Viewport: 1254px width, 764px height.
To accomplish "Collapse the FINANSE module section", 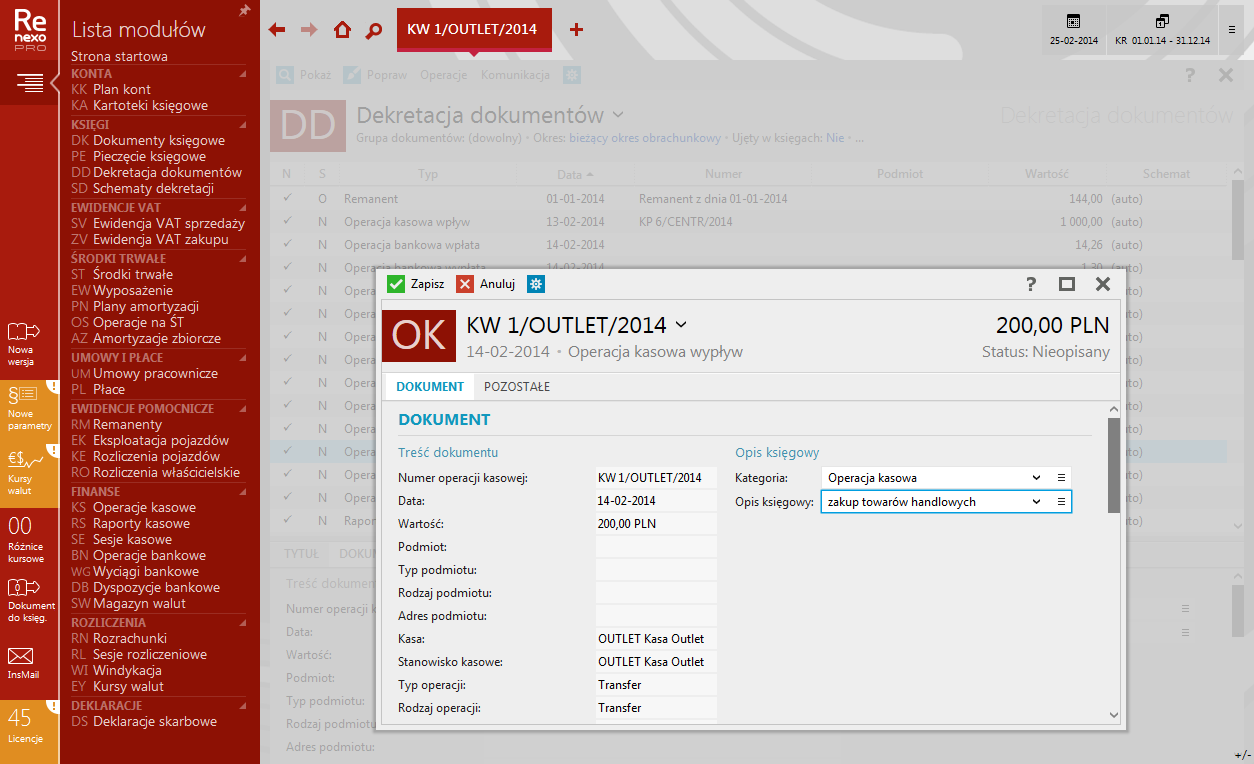I will (242, 492).
